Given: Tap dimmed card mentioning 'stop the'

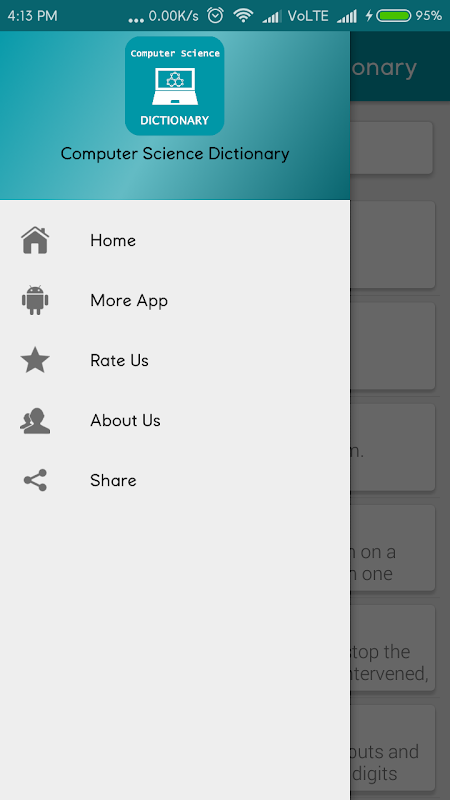Looking at the screenshot, I should pyautogui.click(x=393, y=648).
